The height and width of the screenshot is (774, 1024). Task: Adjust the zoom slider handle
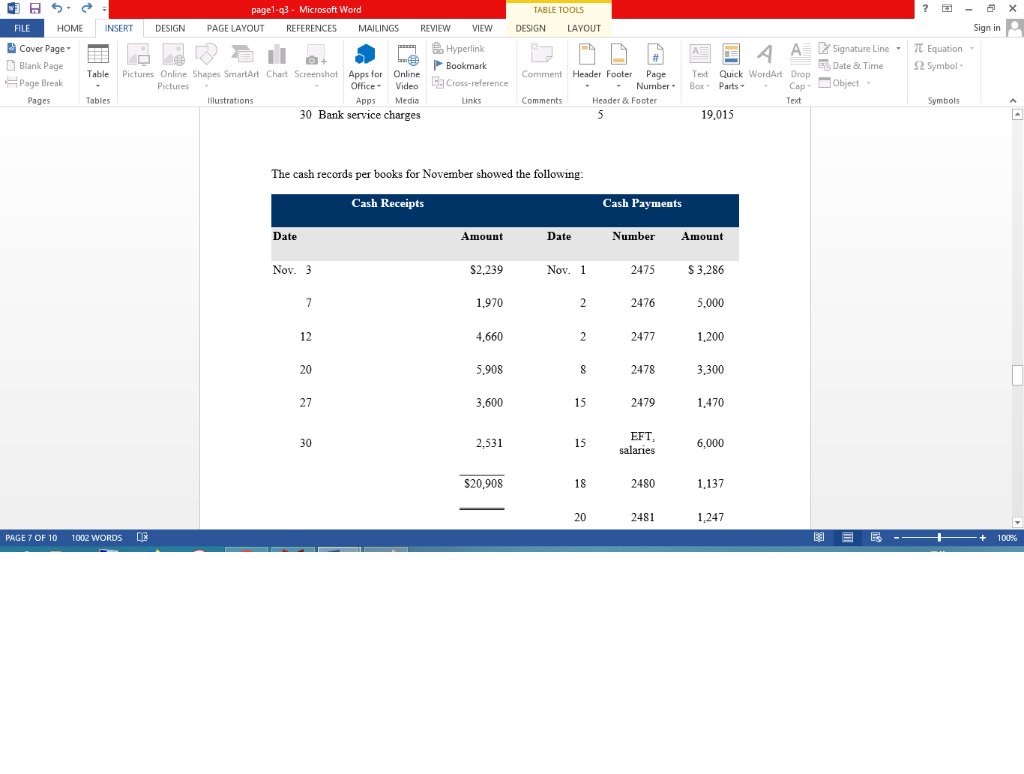pos(939,538)
